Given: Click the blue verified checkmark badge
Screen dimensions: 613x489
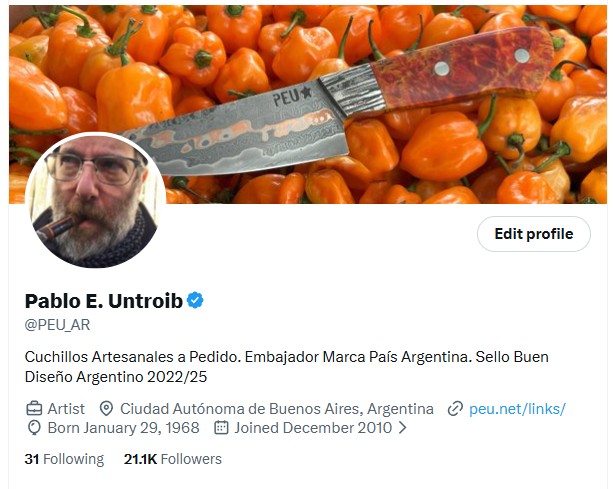Looking at the screenshot, I should pos(195,301).
